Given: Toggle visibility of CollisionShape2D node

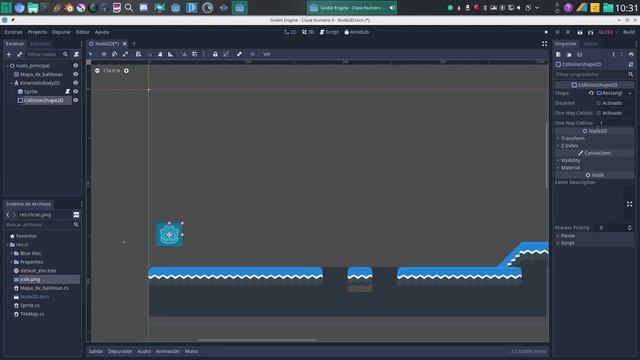Looking at the screenshot, I should pos(76,100).
